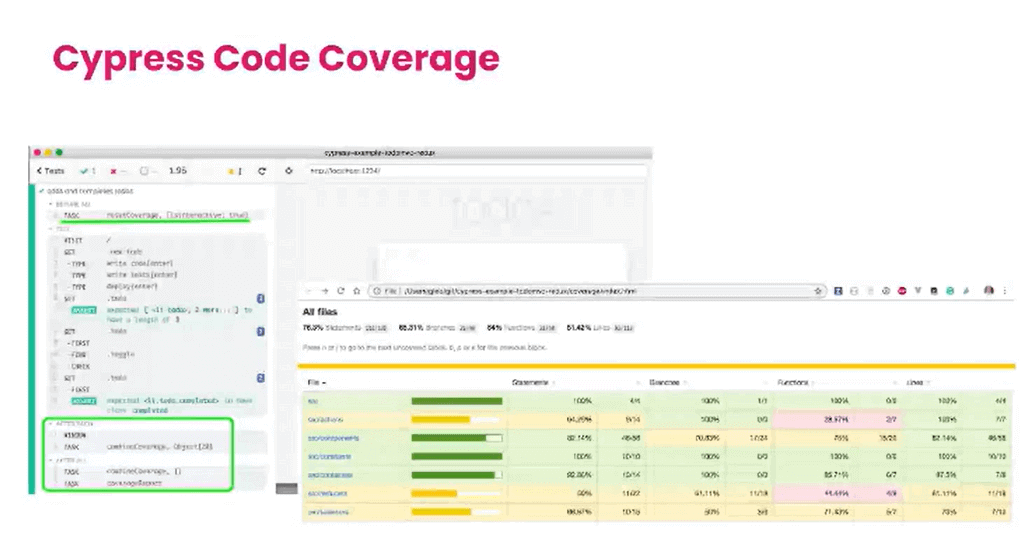Sort coverage table by Lines column
This screenshot has width=1030, height=547.
(x=919, y=382)
